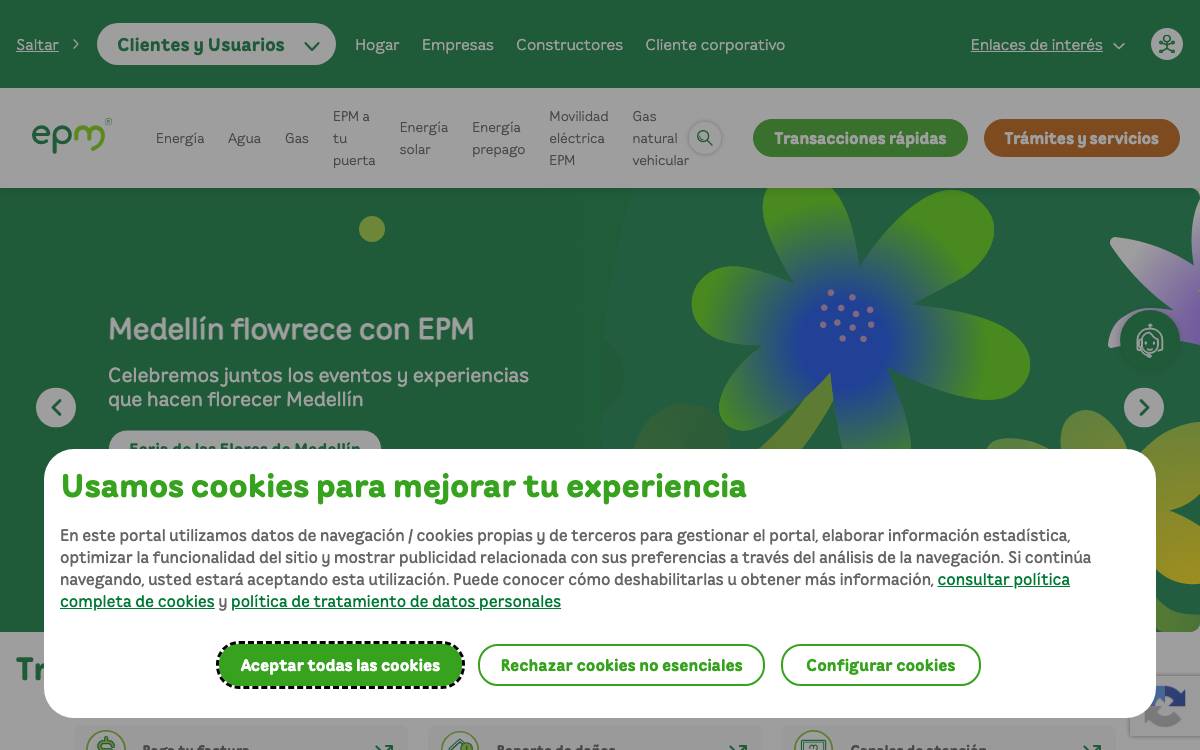This screenshot has height=750, width=1200.
Task: Go to previous carousel slide
Action: (x=56, y=407)
